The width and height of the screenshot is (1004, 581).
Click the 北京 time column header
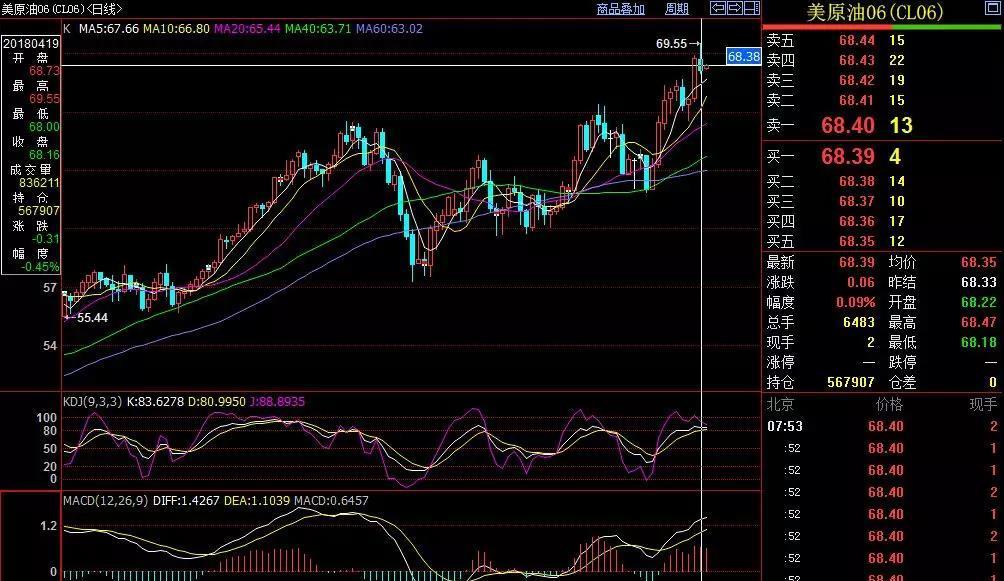point(781,404)
